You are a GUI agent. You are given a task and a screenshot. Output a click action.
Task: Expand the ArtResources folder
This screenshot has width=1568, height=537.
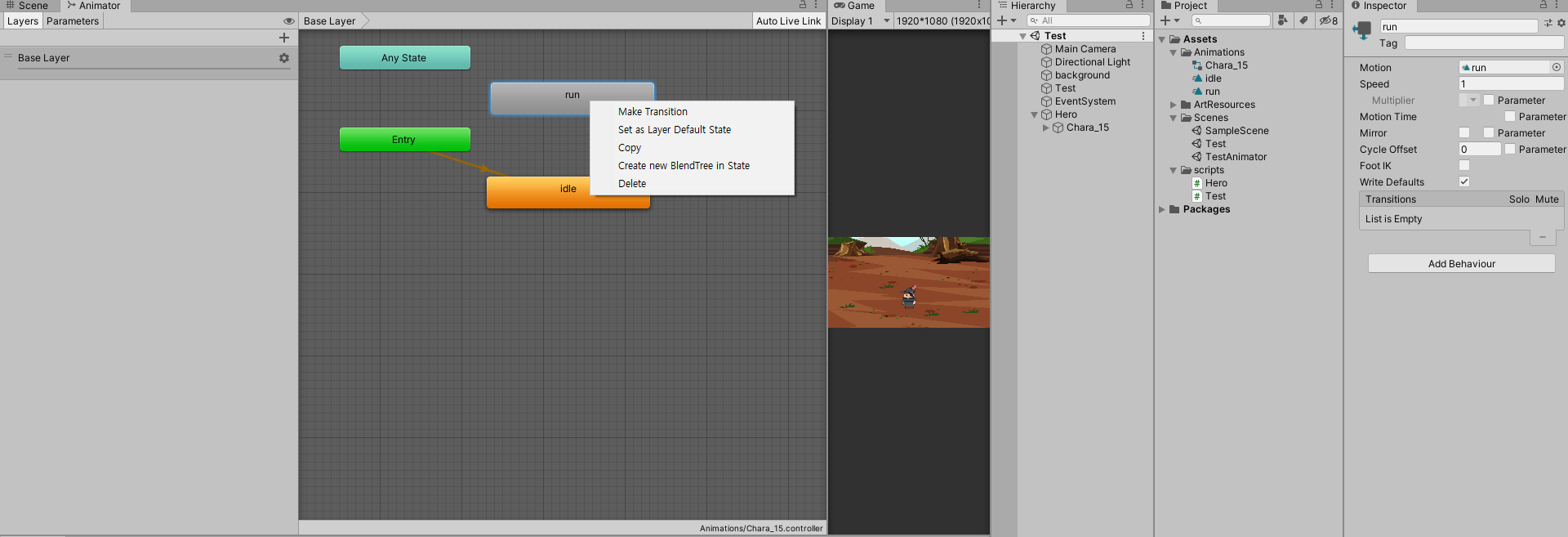point(1174,105)
